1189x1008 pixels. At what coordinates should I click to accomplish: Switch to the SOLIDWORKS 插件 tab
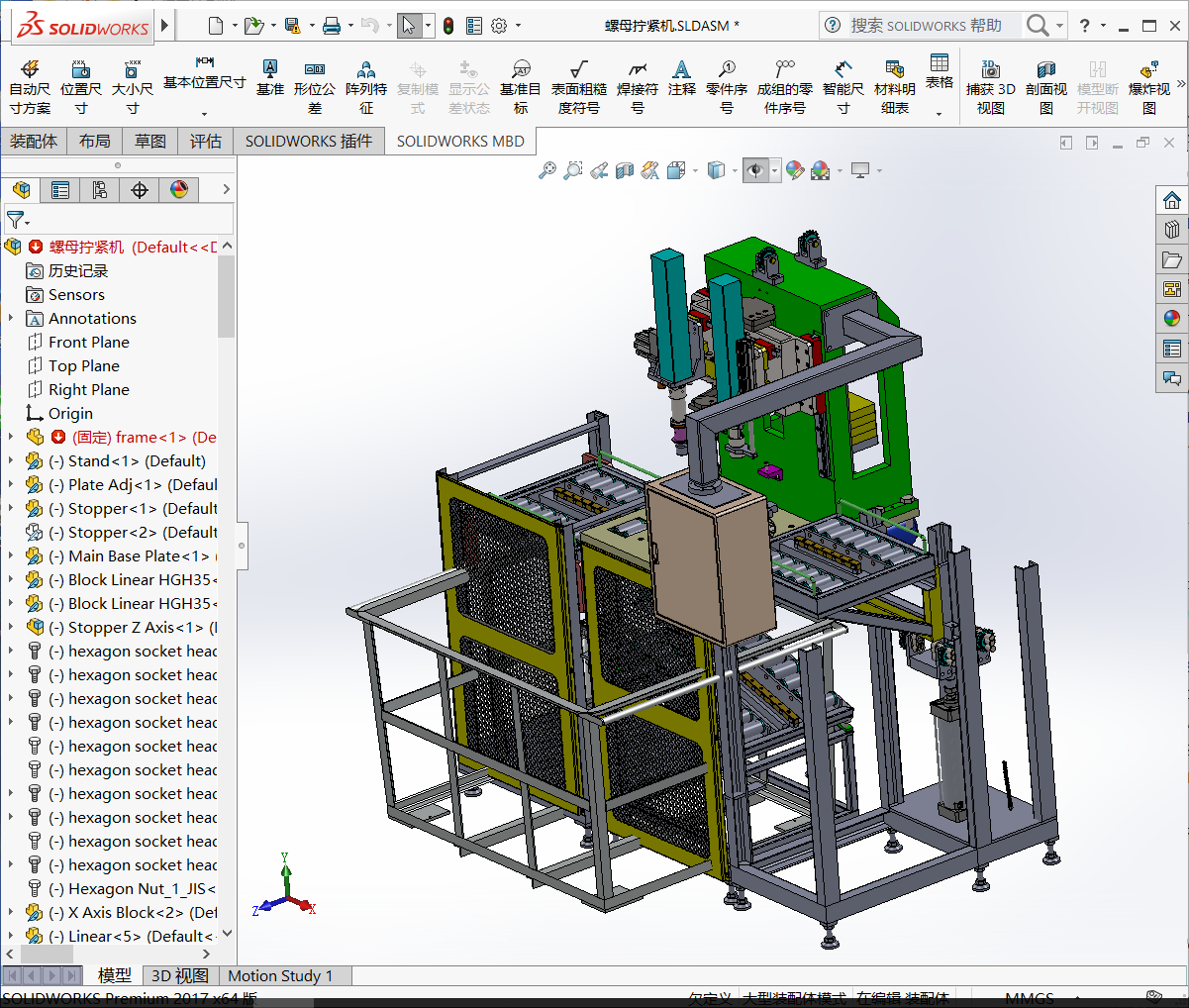coord(309,142)
